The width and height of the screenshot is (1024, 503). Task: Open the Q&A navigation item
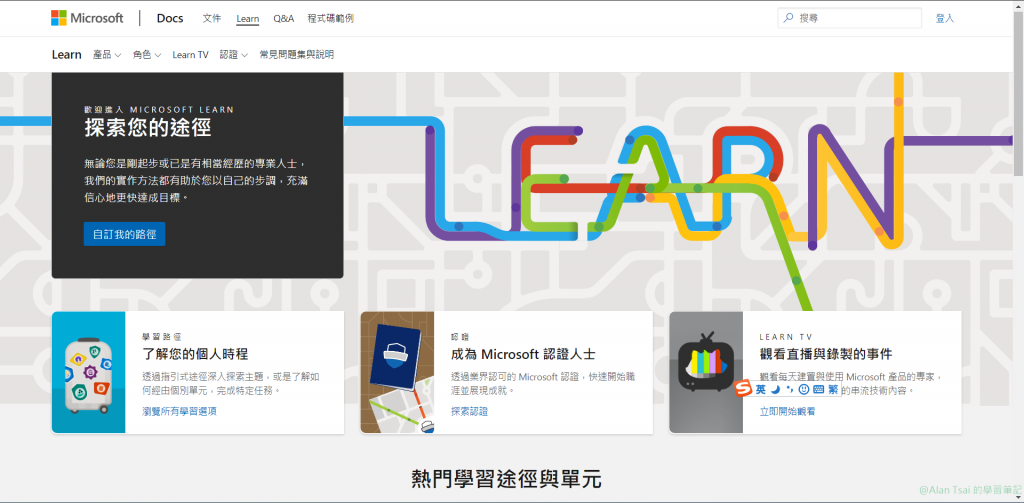pos(284,18)
